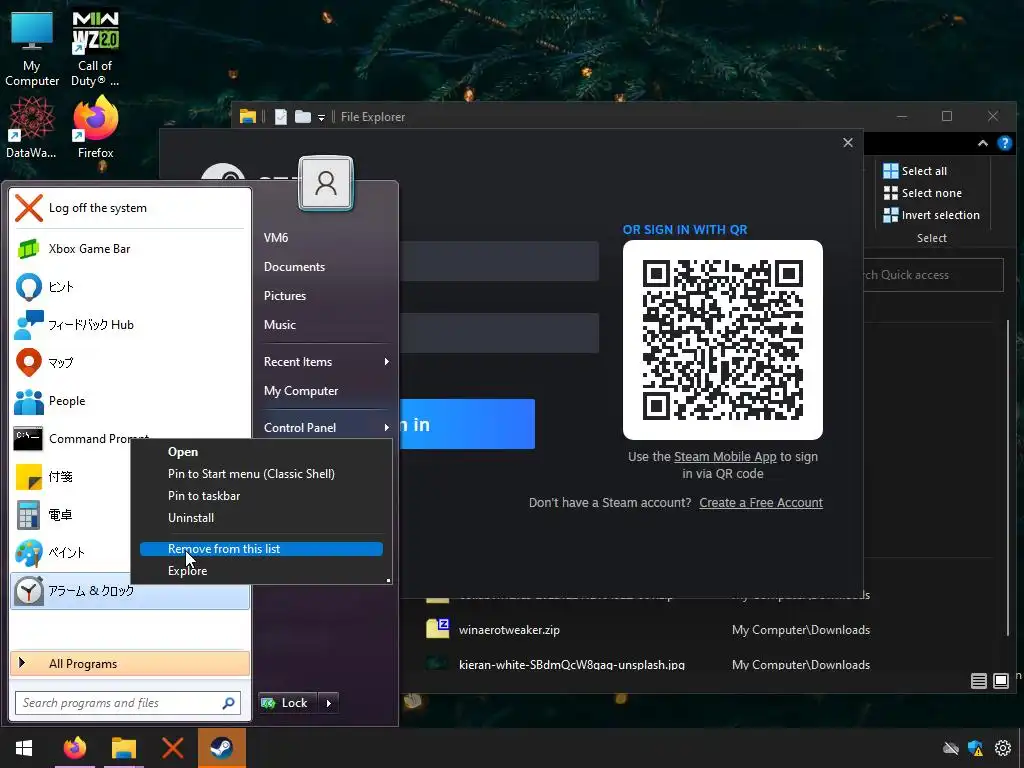Open My Computer in start menu
Viewport: 1024px width, 768px height.
(x=300, y=391)
